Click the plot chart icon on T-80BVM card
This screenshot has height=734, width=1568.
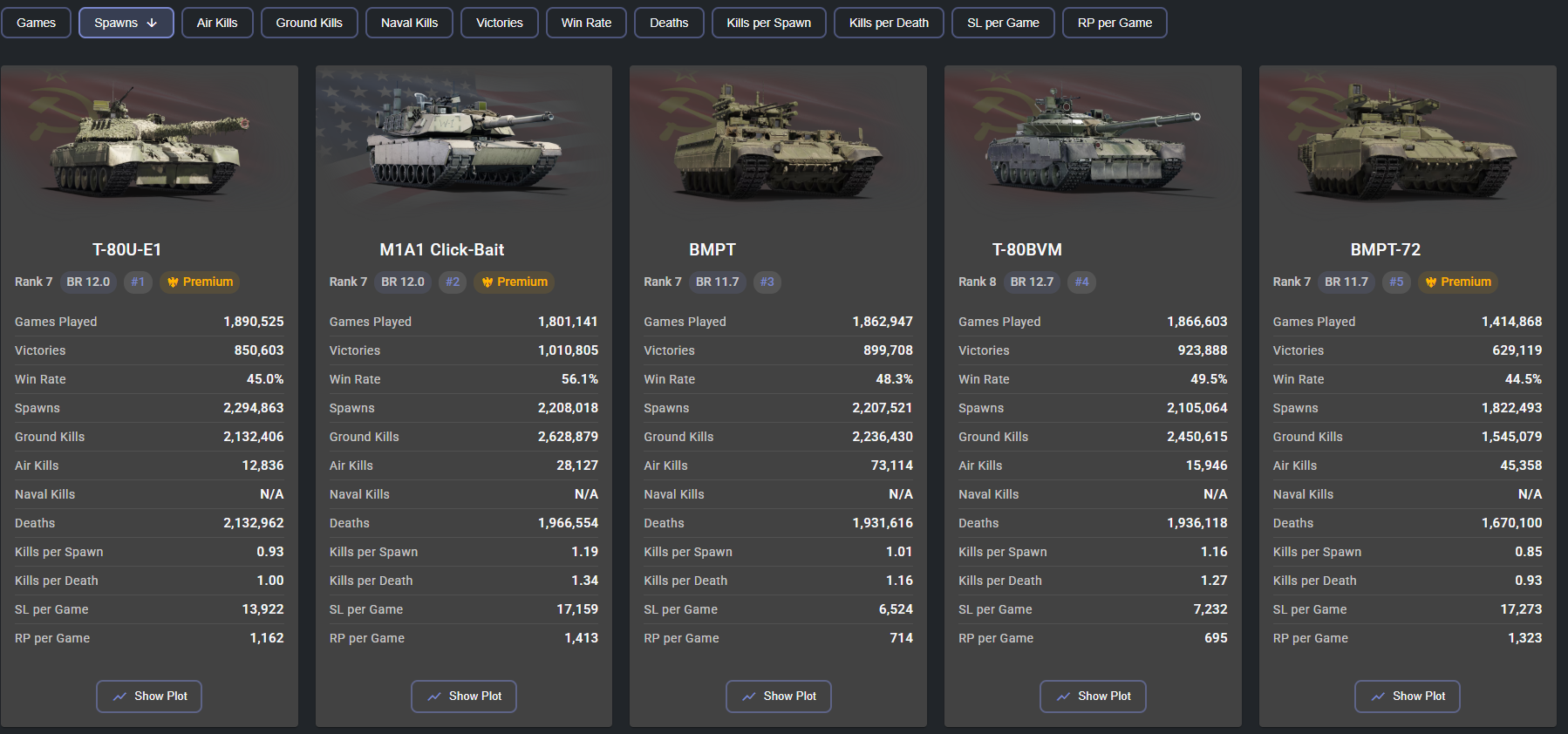1063,697
